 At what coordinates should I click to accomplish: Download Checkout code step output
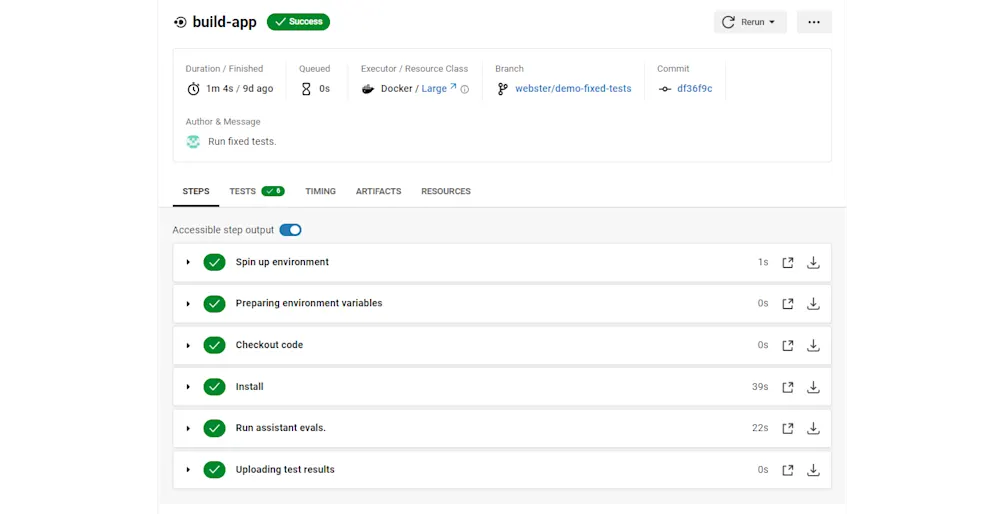pyautogui.click(x=813, y=345)
